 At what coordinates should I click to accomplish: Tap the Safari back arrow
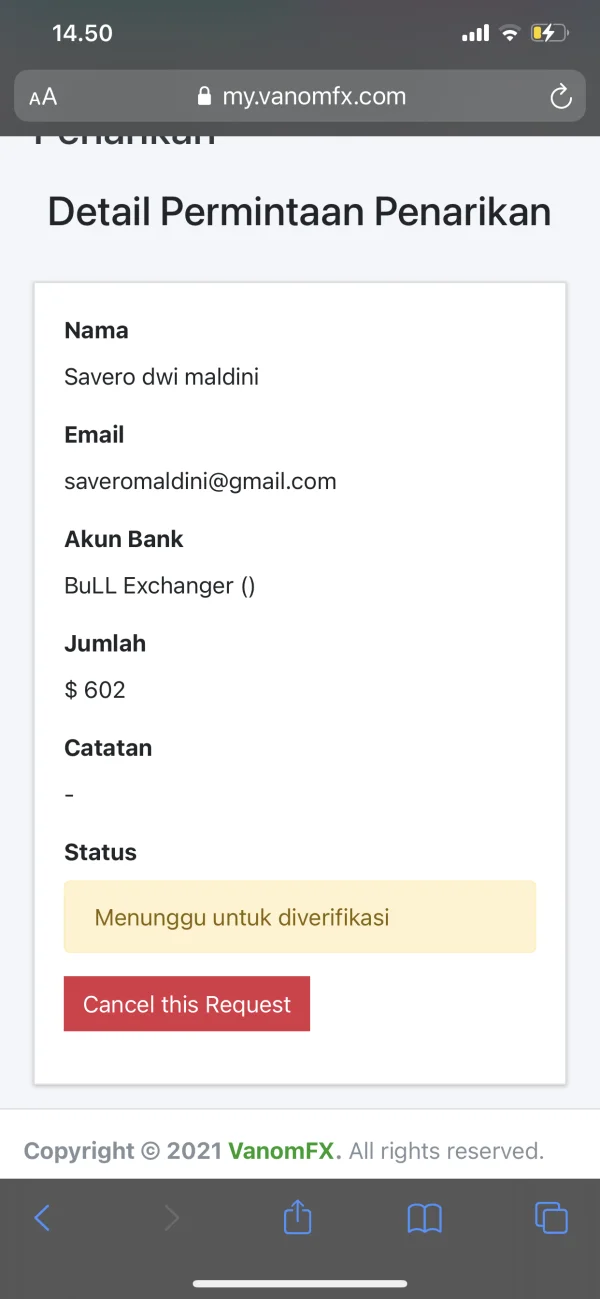click(x=42, y=1217)
